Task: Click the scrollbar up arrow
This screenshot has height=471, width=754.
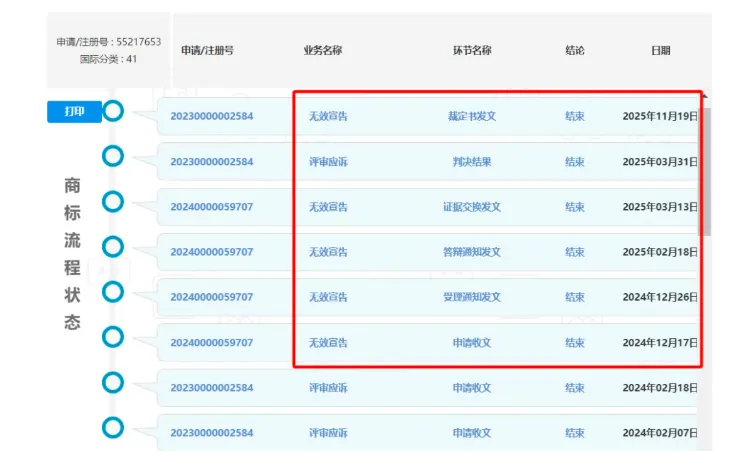Action: click(x=705, y=97)
